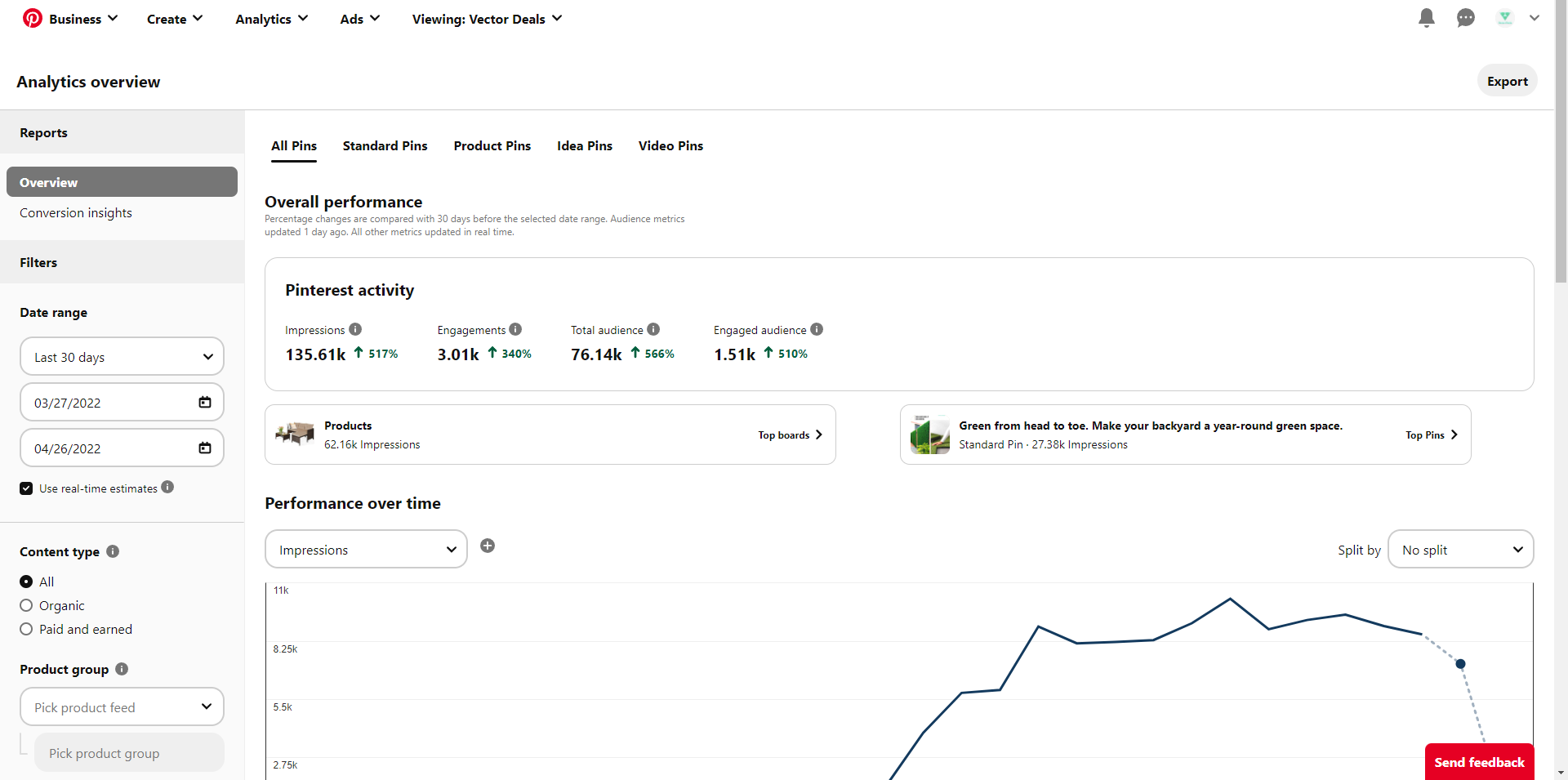Switch to the Video Pins tab
The width and height of the screenshot is (1568, 780).
(x=670, y=146)
